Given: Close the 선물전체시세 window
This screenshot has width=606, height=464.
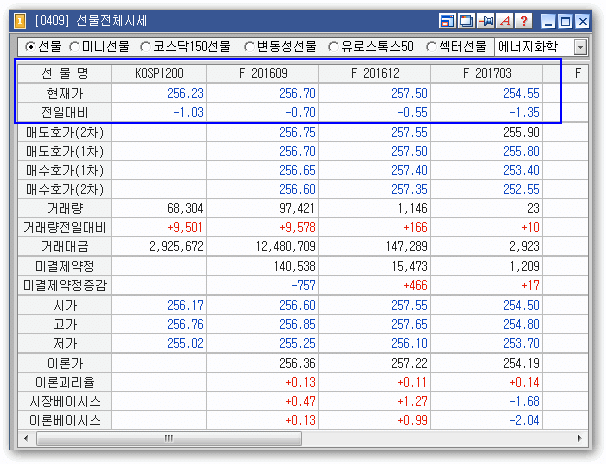Looking at the screenshot, I should (582, 21).
